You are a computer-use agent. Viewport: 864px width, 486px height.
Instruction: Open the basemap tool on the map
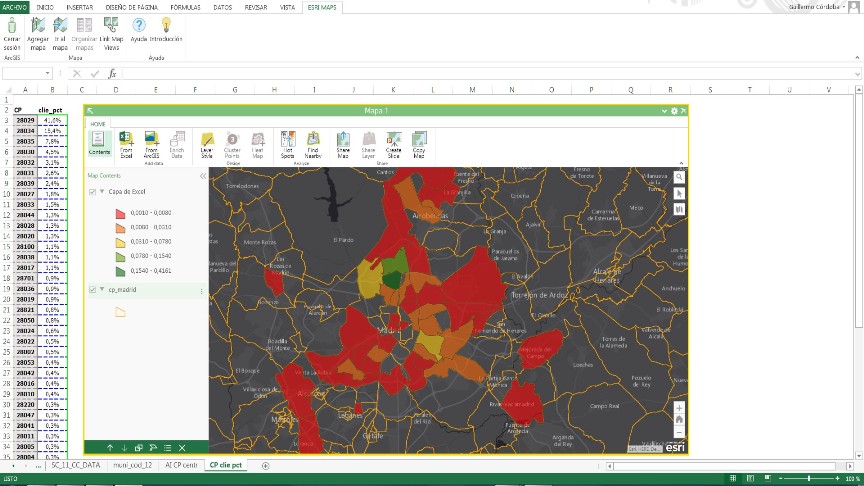(x=679, y=209)
